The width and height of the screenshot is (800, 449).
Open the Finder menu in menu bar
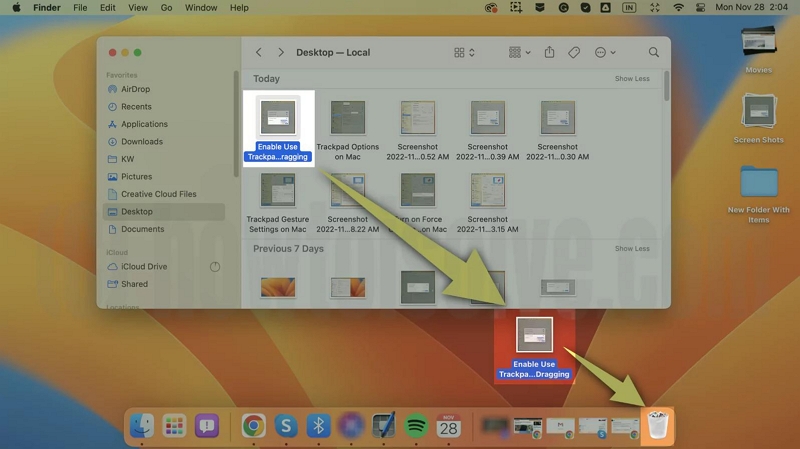click(x=47, y=8)
